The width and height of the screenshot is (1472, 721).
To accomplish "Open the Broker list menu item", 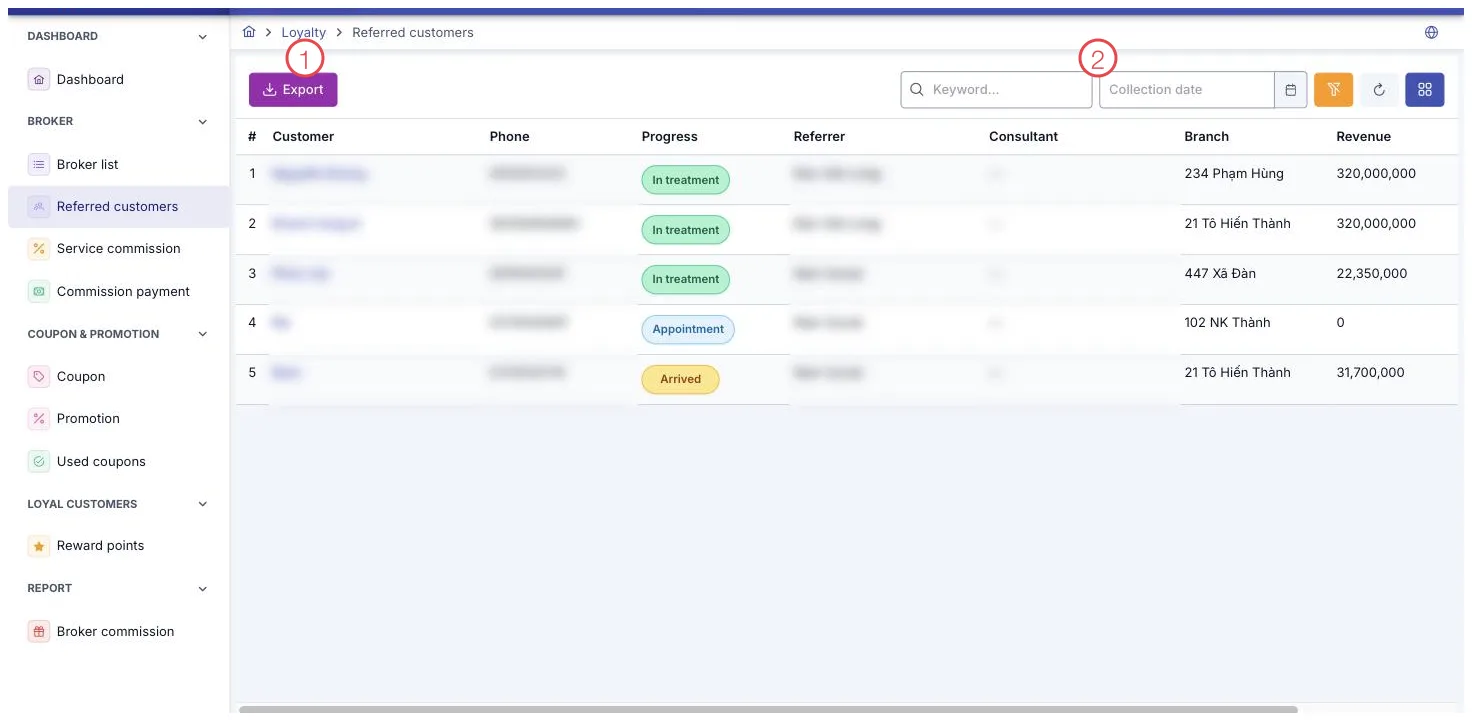I will point(118,164).
